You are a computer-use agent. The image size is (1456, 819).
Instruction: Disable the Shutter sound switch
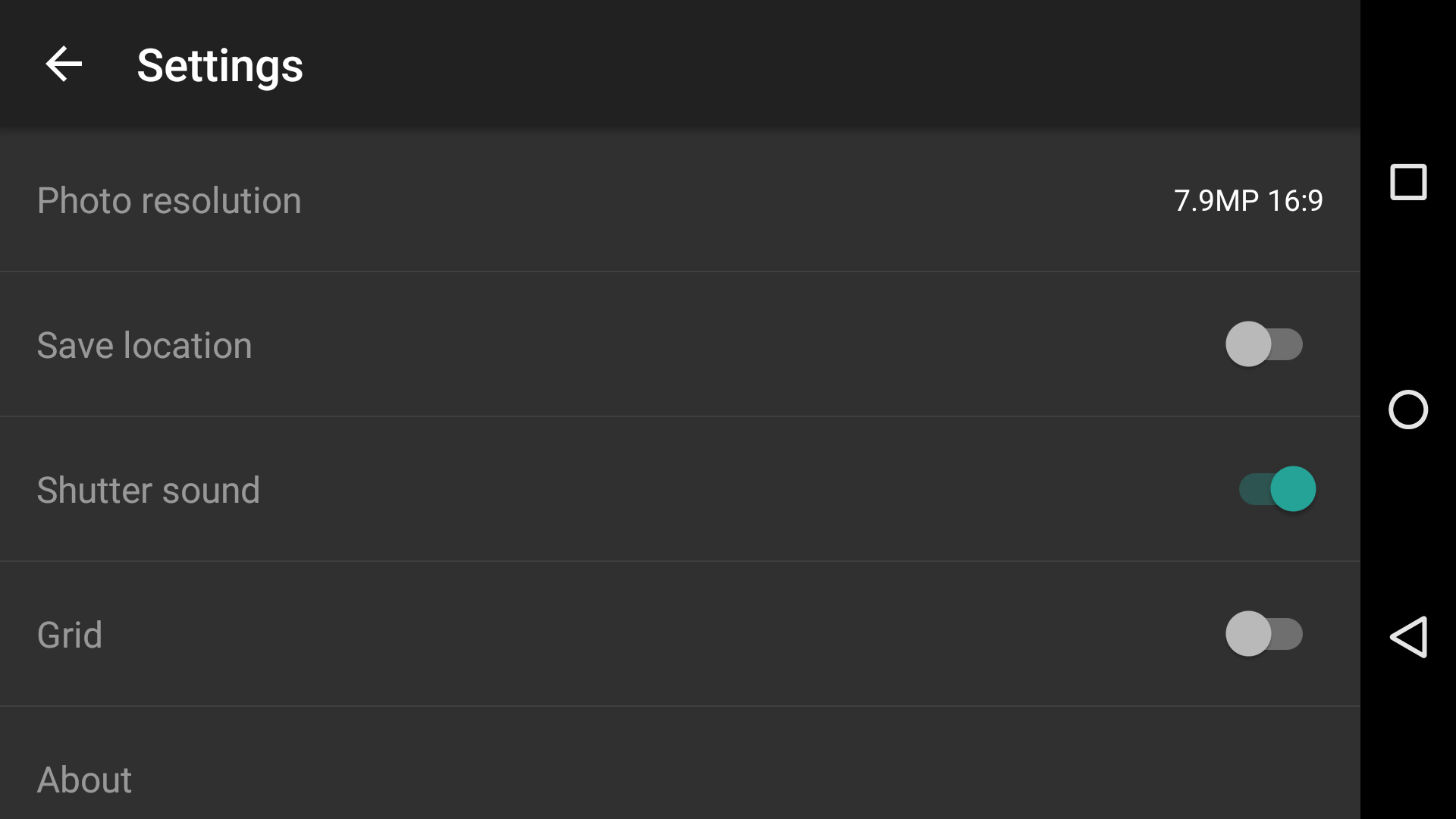1278,489
